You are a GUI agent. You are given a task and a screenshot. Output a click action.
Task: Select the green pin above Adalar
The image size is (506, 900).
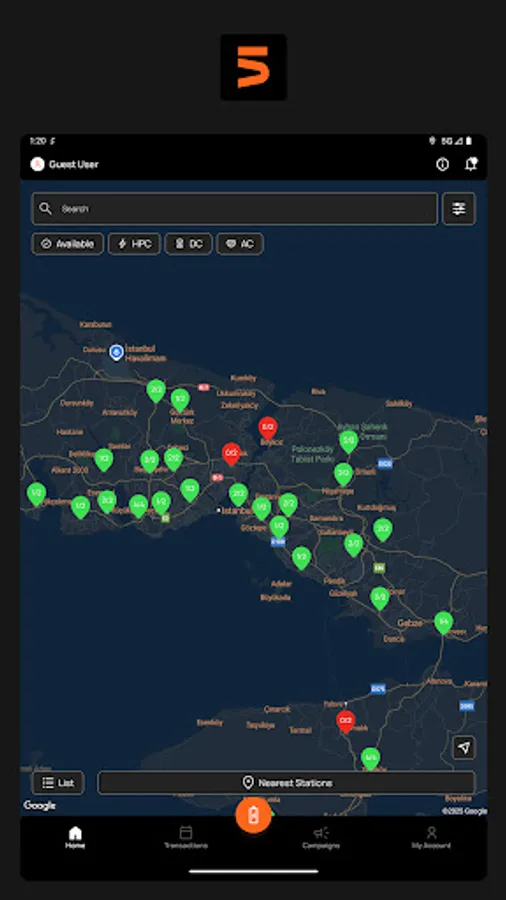[x=301, y=558]
